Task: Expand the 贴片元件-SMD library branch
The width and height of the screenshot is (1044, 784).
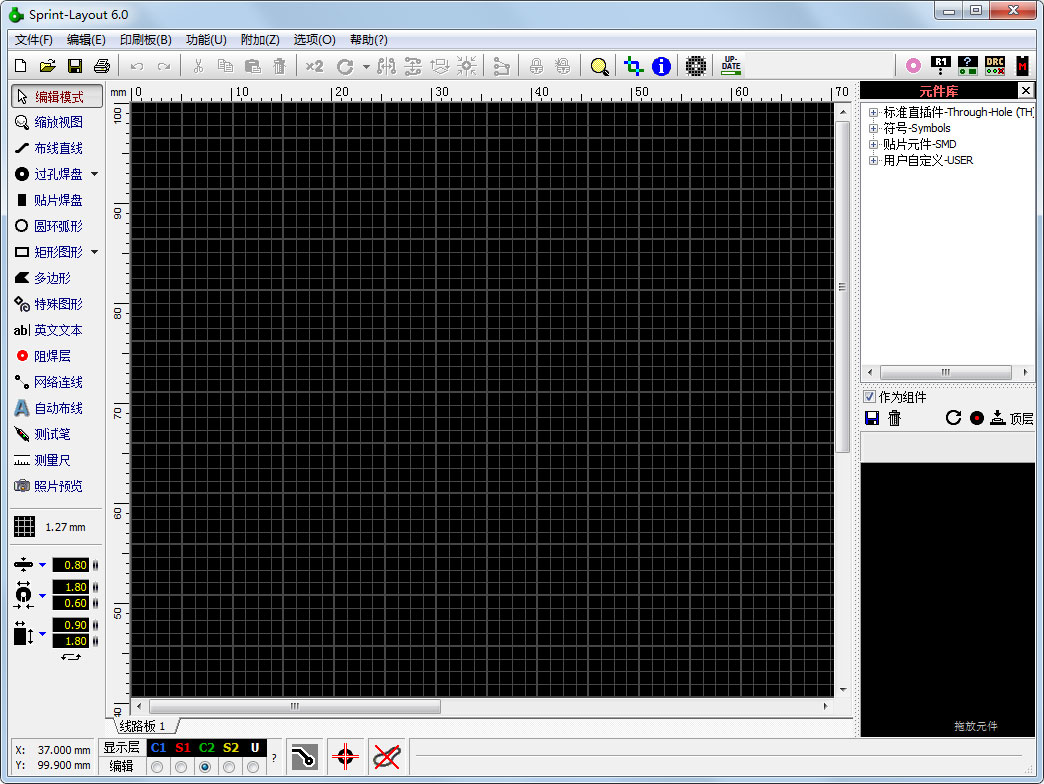Action: [x=874, y=144]
